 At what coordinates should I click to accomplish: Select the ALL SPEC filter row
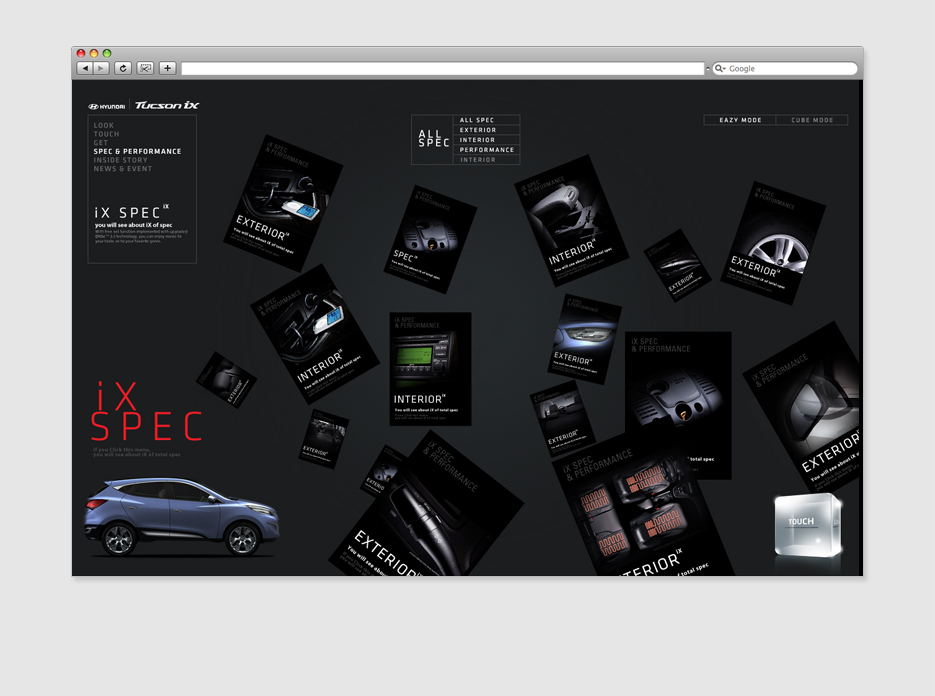click(486, 120)
